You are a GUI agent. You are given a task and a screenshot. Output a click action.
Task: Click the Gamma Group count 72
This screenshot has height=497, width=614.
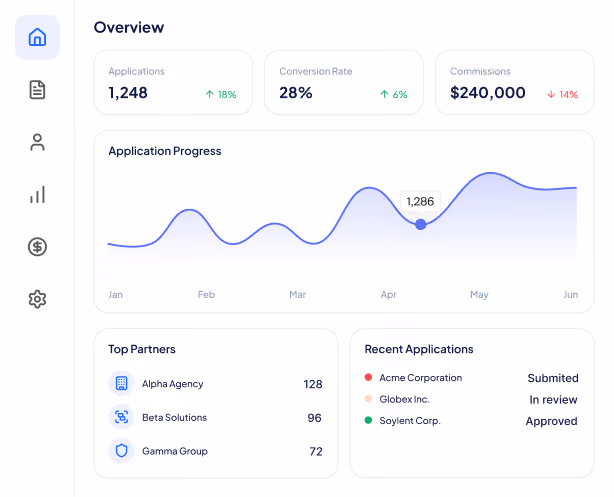click(x=316, y=451)
